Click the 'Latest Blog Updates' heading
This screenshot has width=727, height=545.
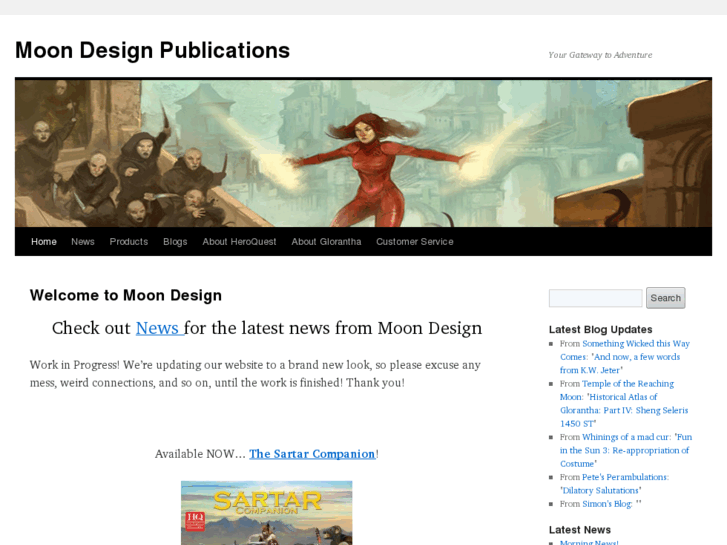(x=600, y=329)
